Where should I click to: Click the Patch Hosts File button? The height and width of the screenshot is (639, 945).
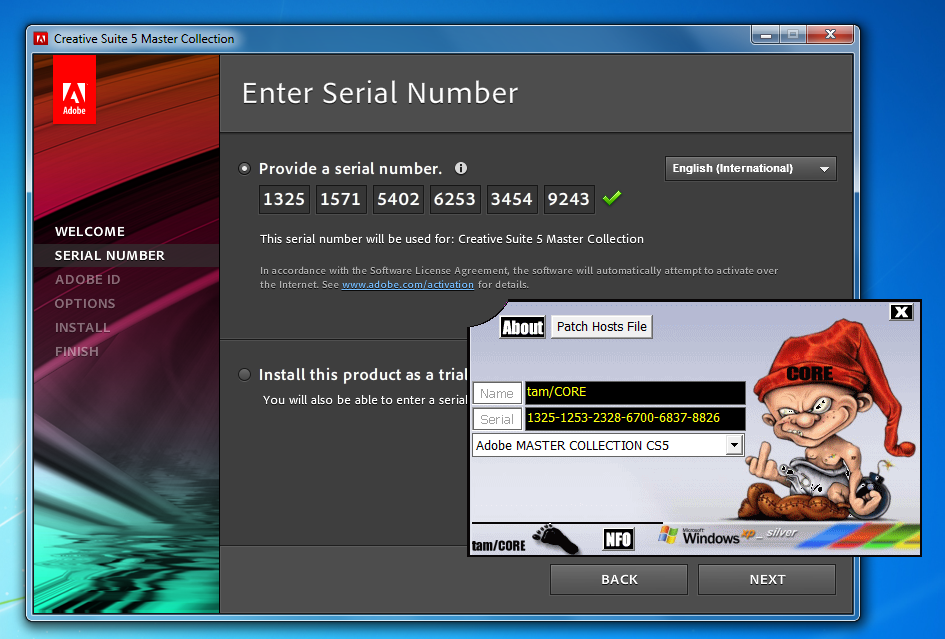click(x=601, y=327)
